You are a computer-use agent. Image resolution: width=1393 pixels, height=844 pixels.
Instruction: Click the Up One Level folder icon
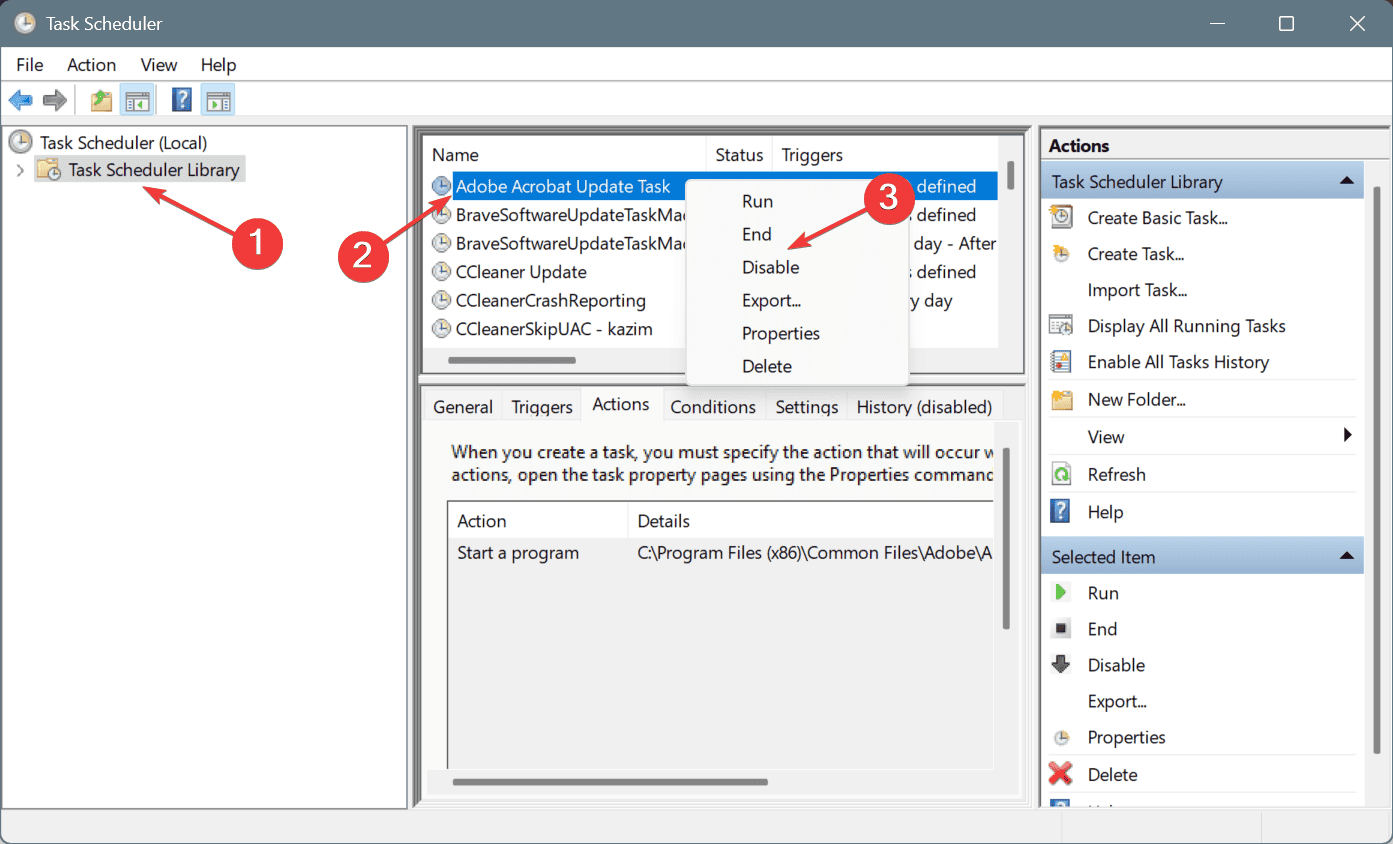point(101,100)
